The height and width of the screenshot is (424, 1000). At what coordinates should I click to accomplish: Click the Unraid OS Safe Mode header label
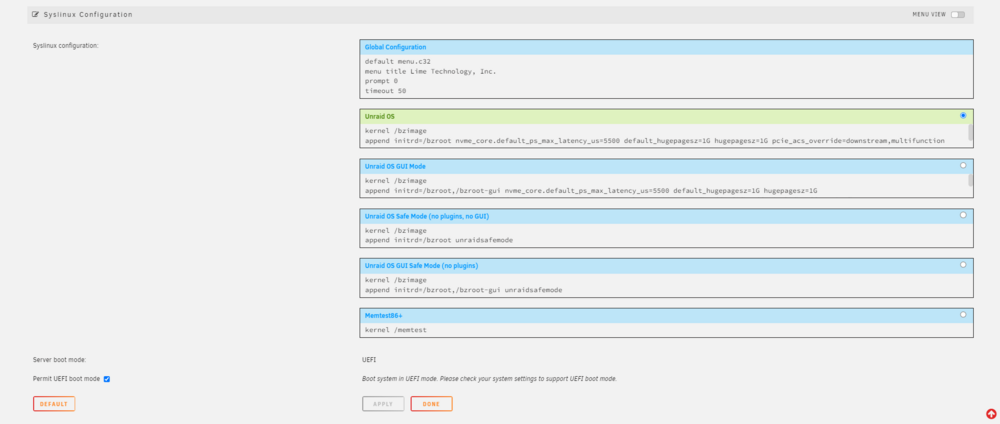click(427, 216)
